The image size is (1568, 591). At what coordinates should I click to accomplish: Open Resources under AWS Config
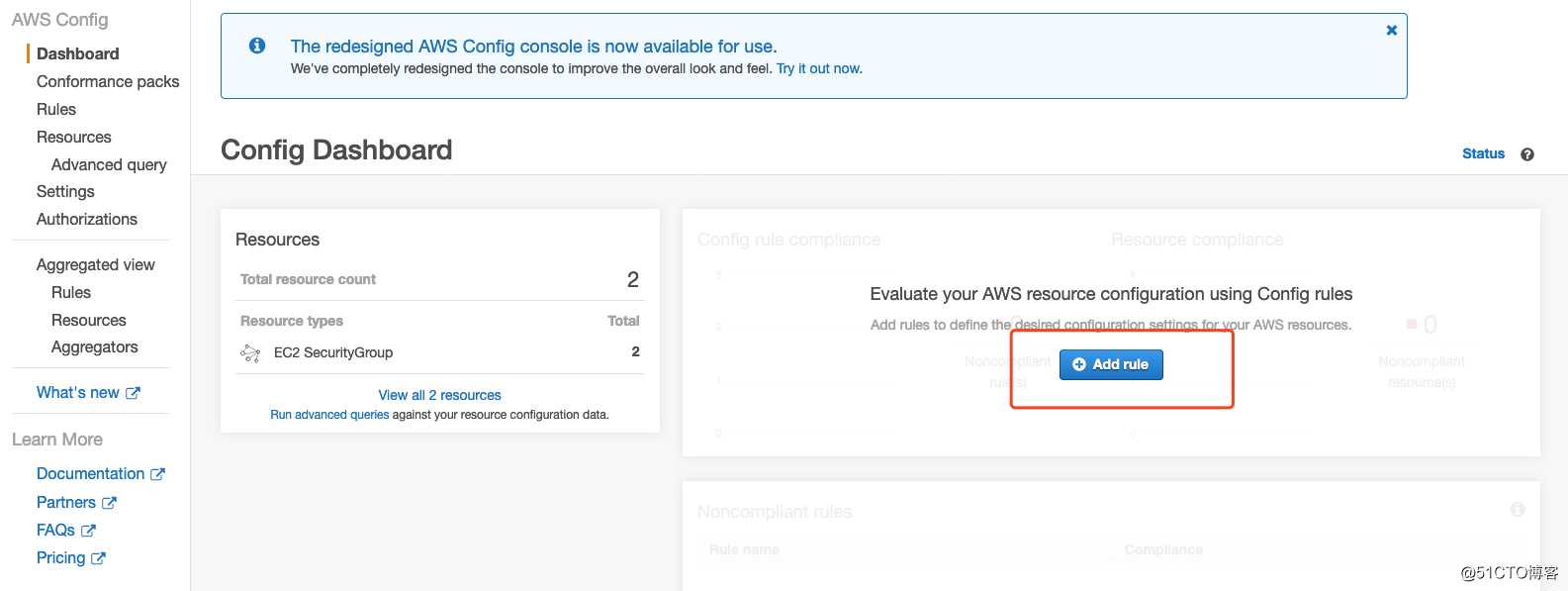(74, 137)
